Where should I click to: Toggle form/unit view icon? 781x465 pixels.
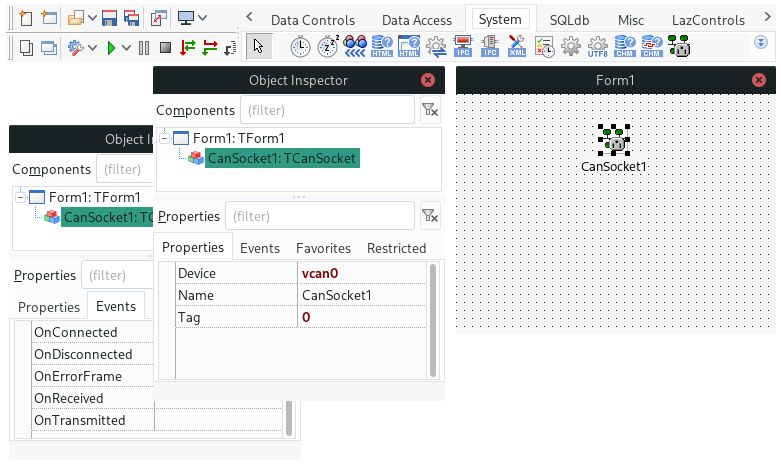158,18
